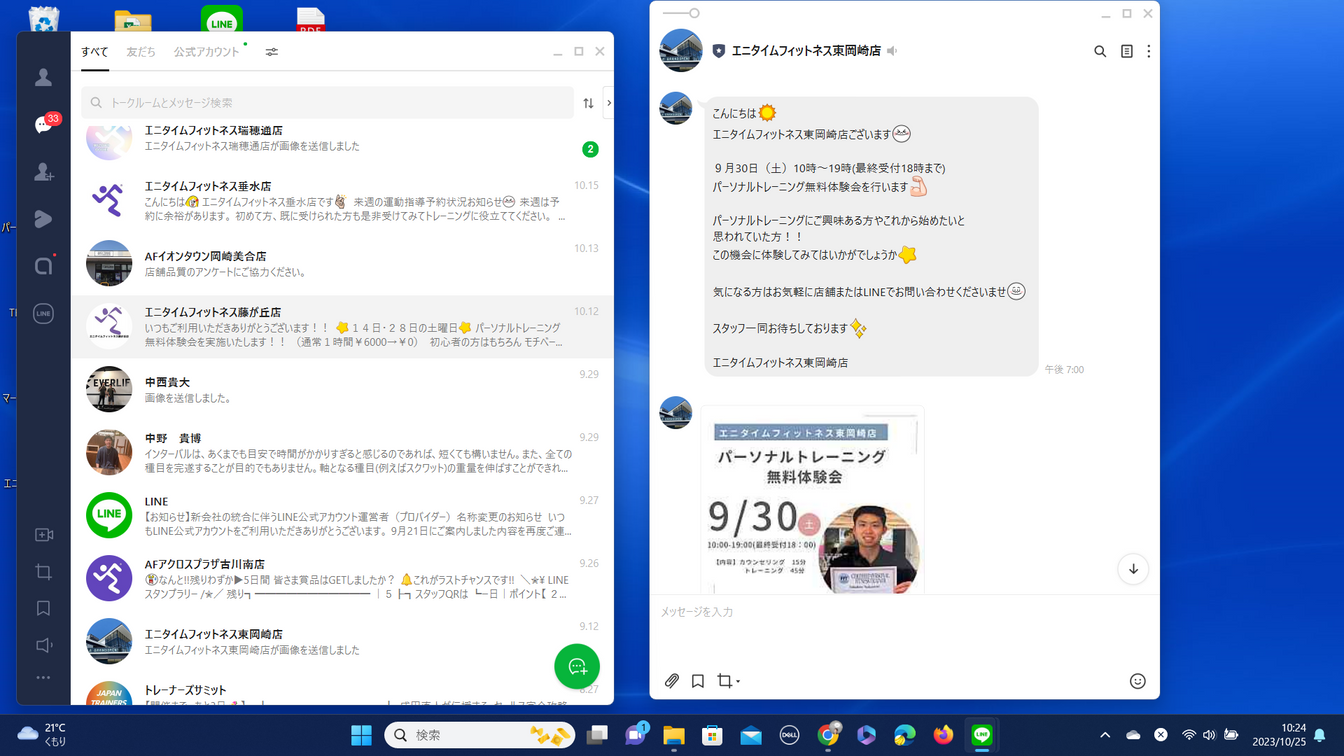Open the capture dropdown in chat toolbar
This screenshot has width=1344, height=756.
click(729, 681)
